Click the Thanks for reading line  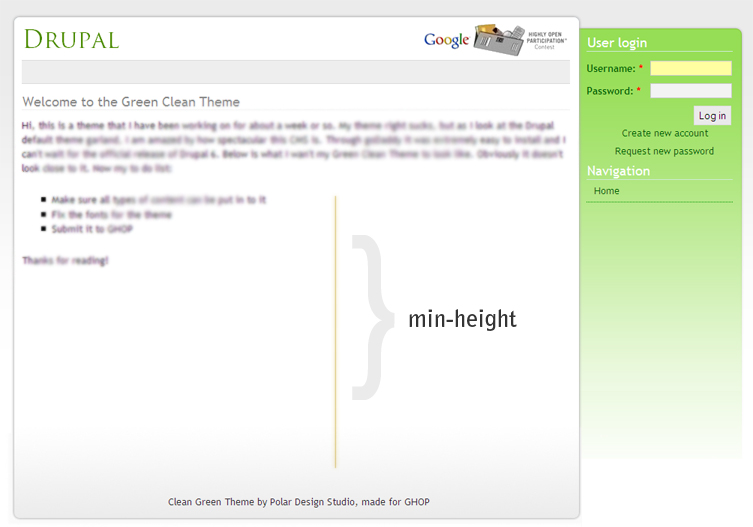(65, 260)
